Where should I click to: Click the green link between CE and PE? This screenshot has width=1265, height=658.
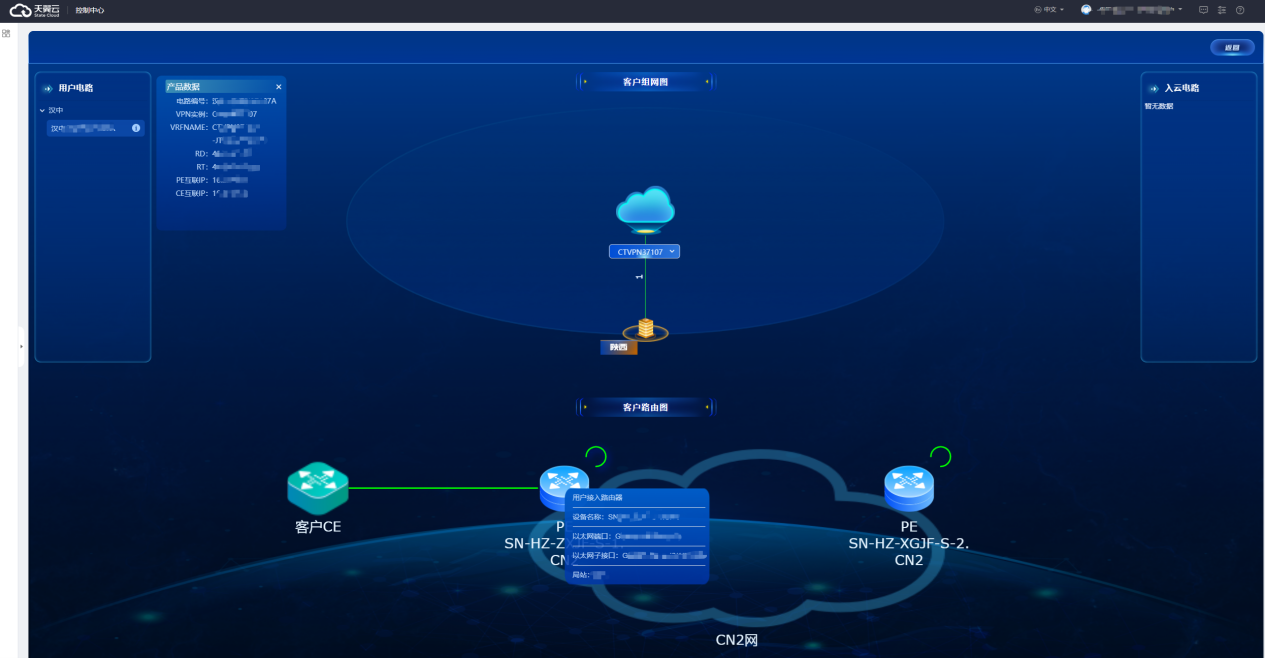[x=444, y=489]
